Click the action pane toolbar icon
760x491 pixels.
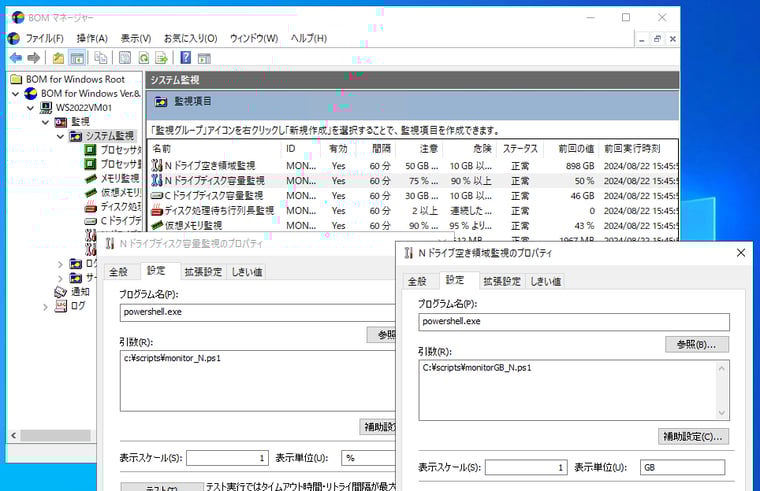point(204,58)
